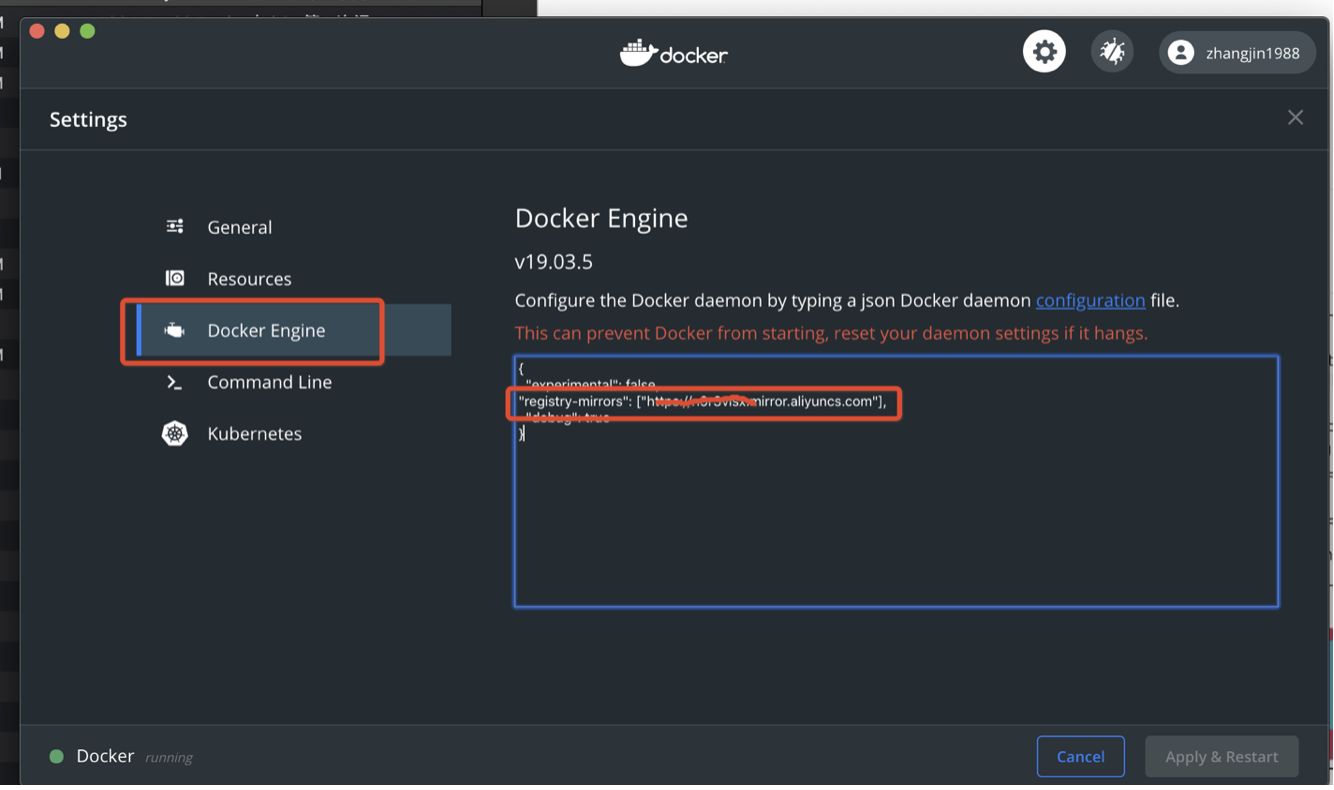Screen dimensions: 1334x790
Task: Click the "debug" line in the editor
Action: coord(567,418)
